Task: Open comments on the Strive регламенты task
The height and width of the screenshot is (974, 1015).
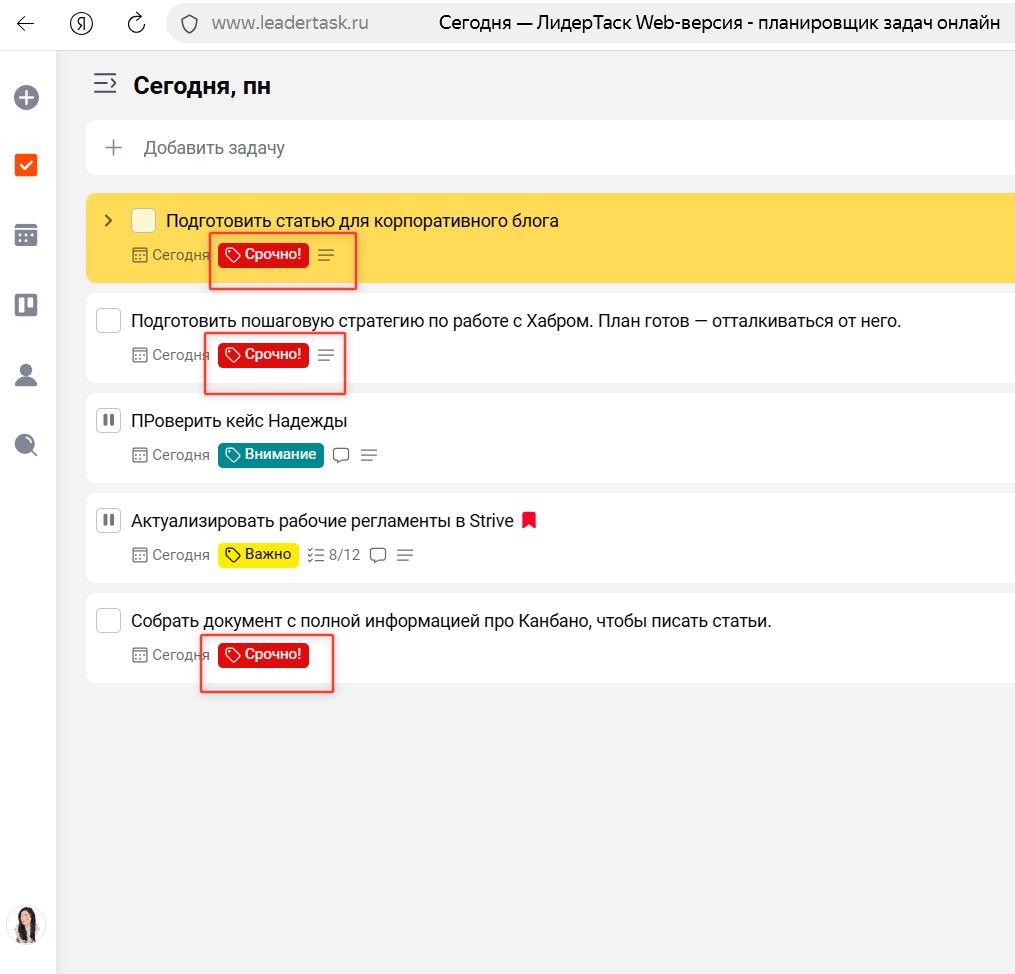Action: click(x=378, y=555)
